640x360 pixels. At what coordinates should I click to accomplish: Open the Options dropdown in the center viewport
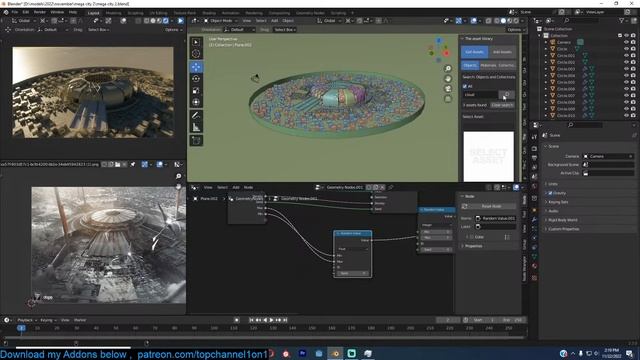[x=515, y=30]
